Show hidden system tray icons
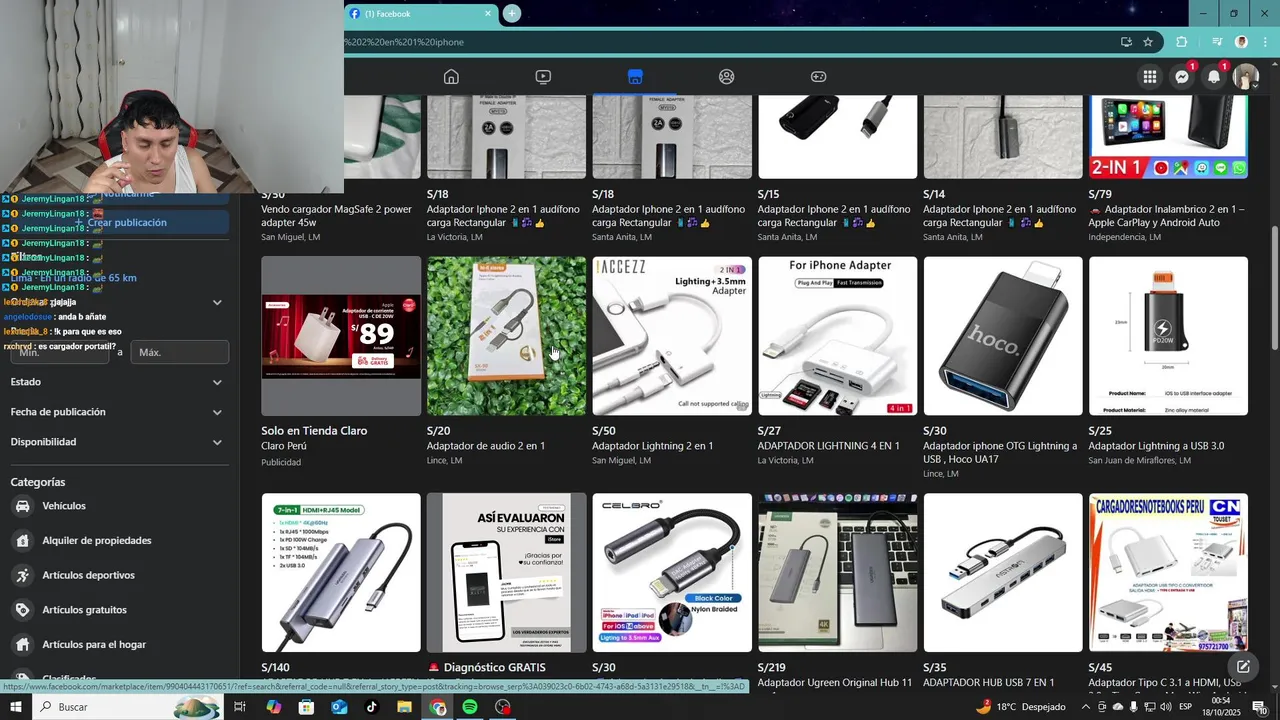The image size is (1280, 720). pos(1087,707)
